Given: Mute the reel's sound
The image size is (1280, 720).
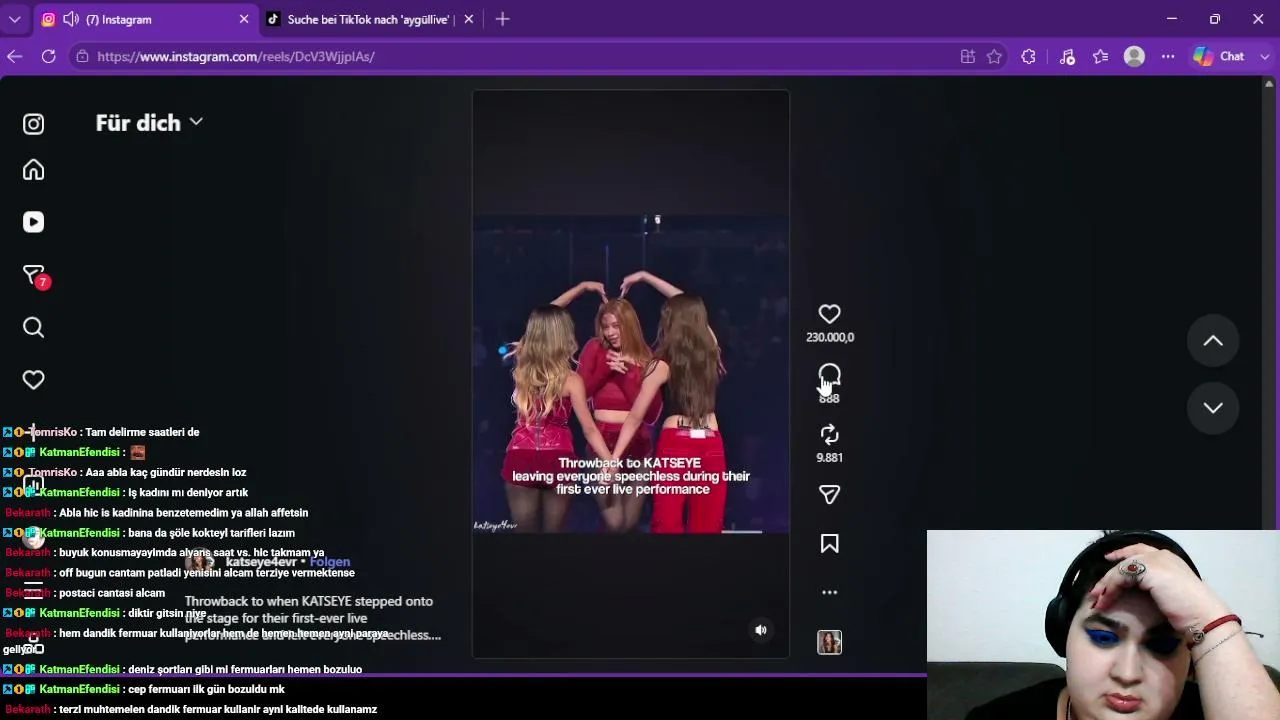Looking at the screenshot, I should (x=761, y=630).
